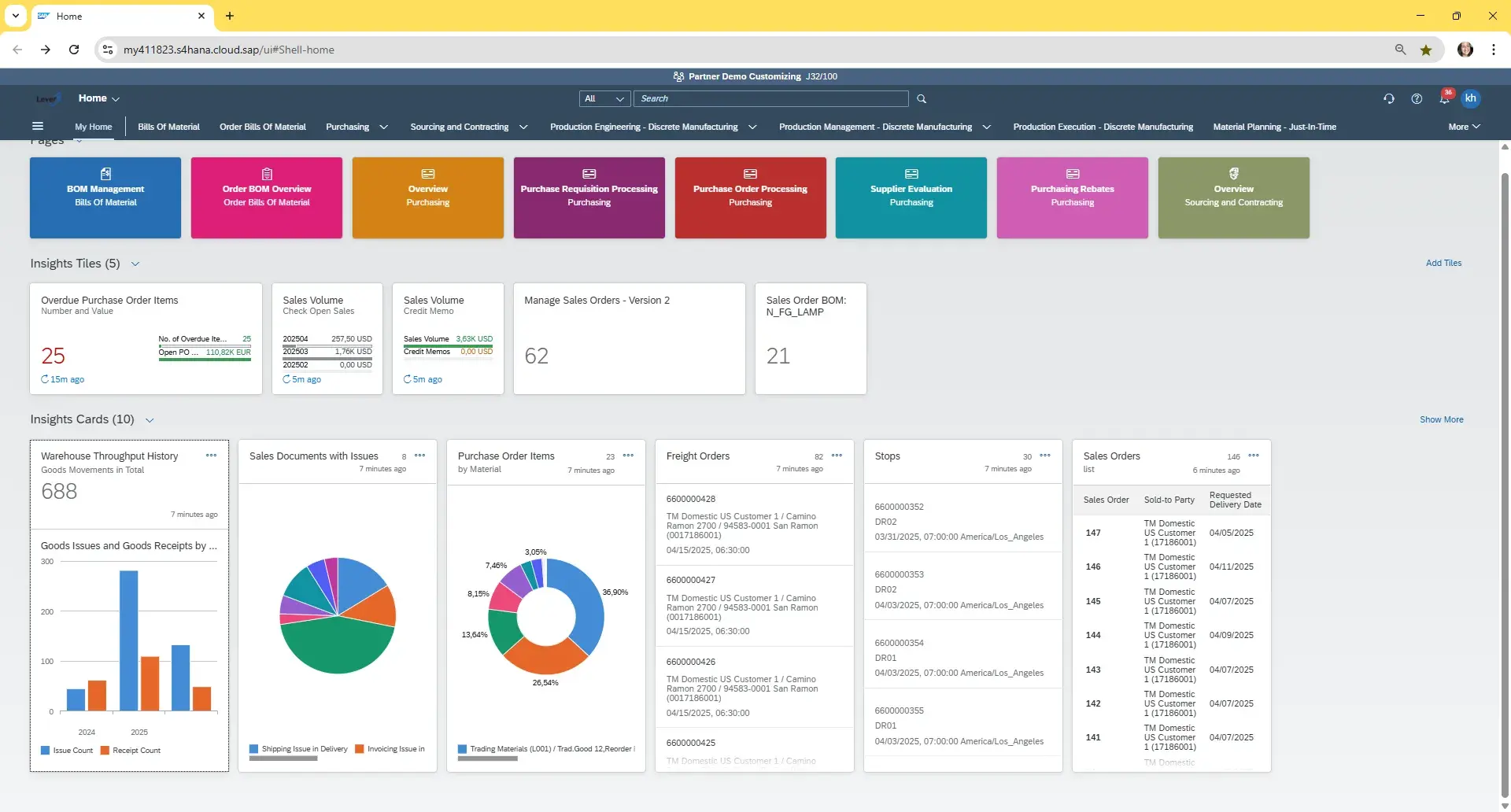
Task: Open the notifications bell icon
Action: (x=1444, y=98)
